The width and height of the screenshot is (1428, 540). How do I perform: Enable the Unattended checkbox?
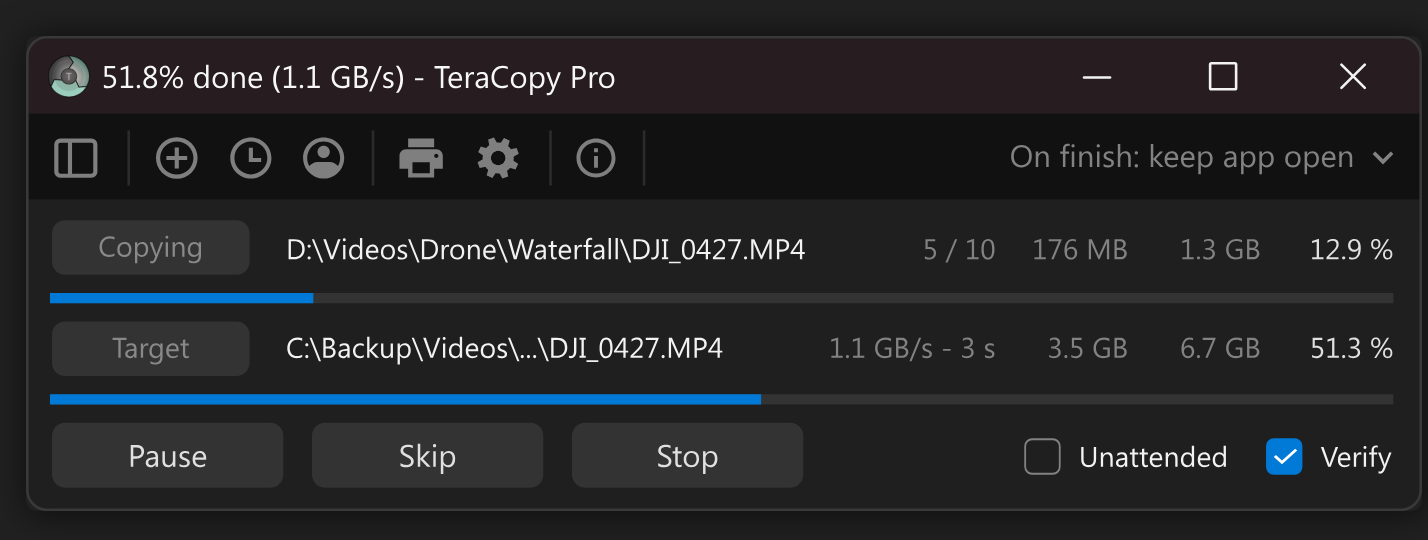[x=1042, y=457]
